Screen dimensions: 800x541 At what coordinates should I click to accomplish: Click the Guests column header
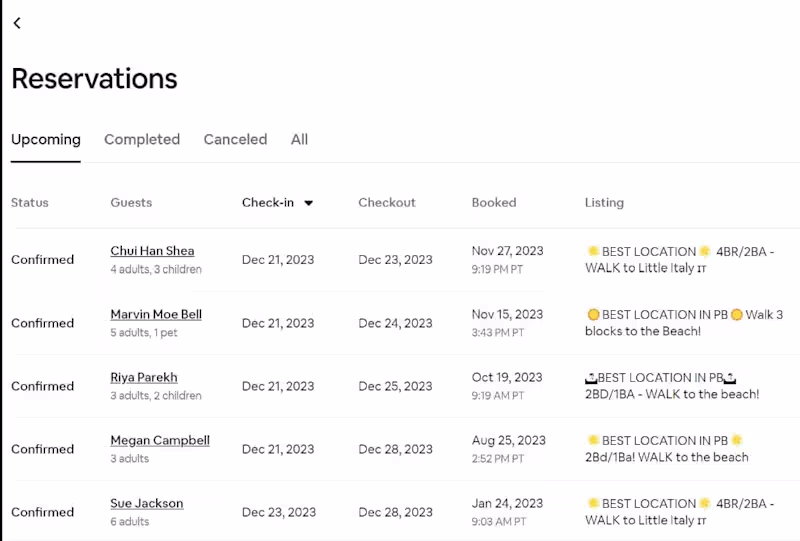coord(131,203)
